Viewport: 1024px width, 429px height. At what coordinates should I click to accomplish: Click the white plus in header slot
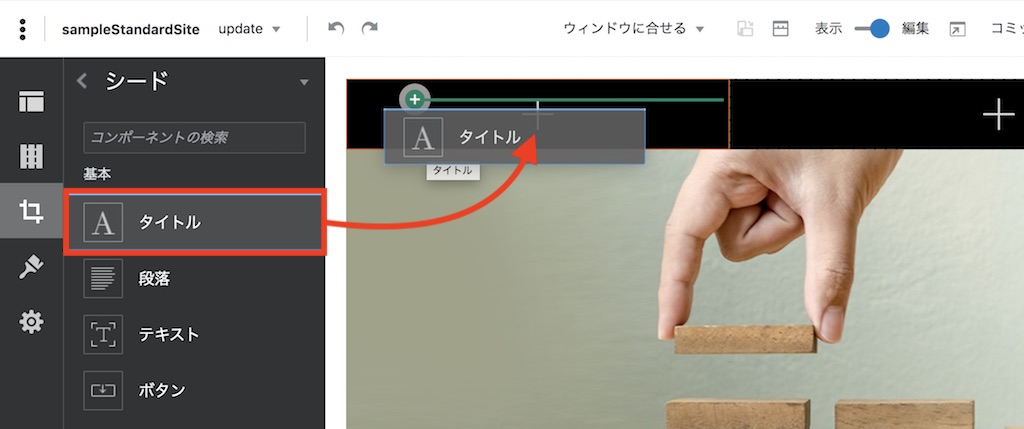999,114
